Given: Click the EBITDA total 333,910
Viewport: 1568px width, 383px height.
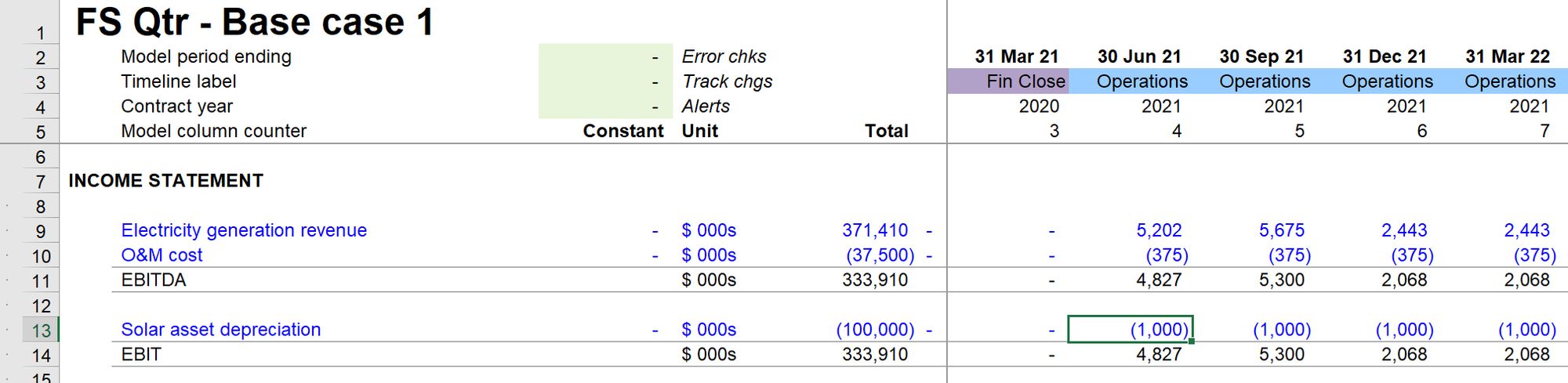Looking at the screenshot, I should click(875, 280).
